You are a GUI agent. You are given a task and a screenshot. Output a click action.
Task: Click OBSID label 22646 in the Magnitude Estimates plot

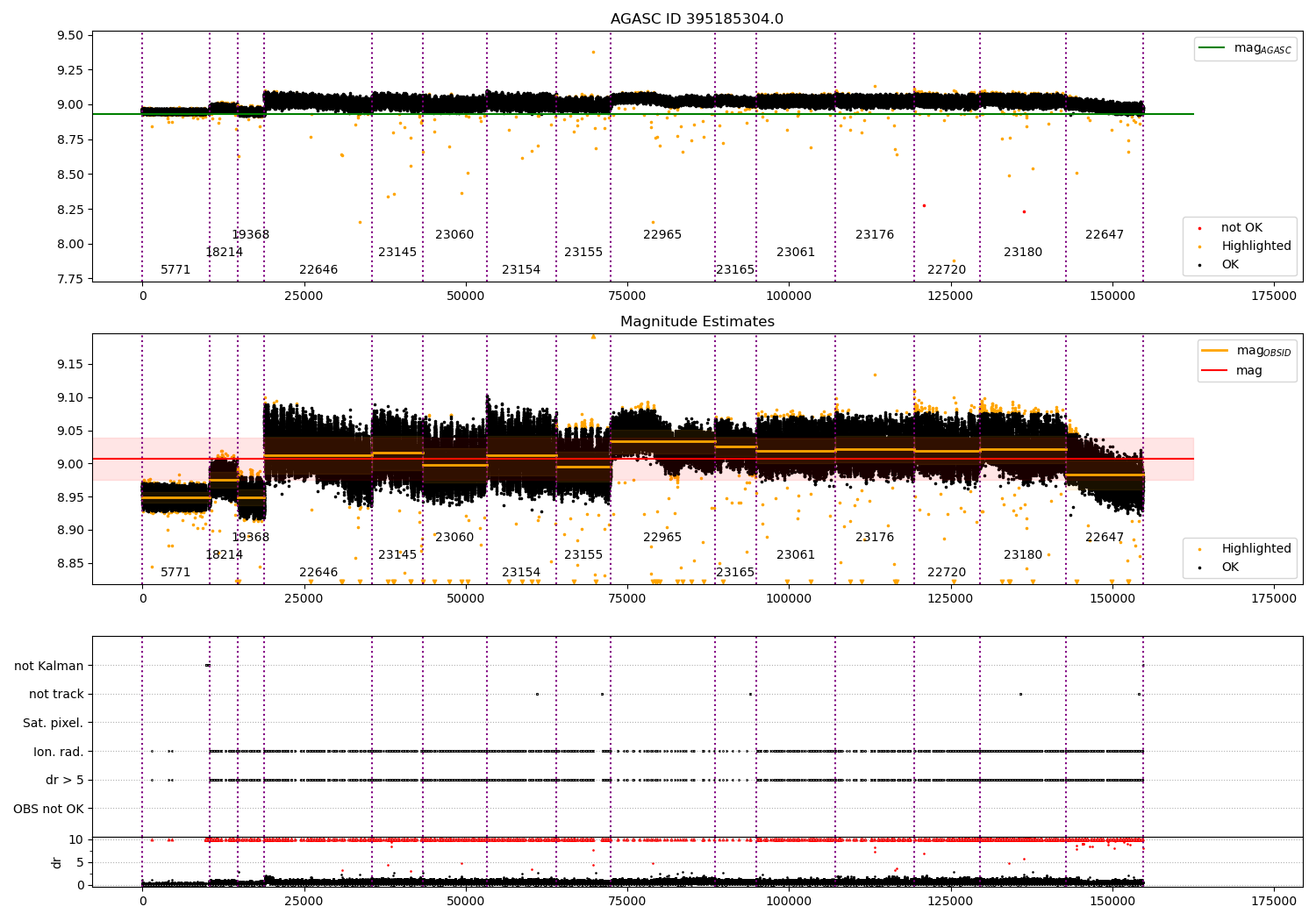click(318, 573)
